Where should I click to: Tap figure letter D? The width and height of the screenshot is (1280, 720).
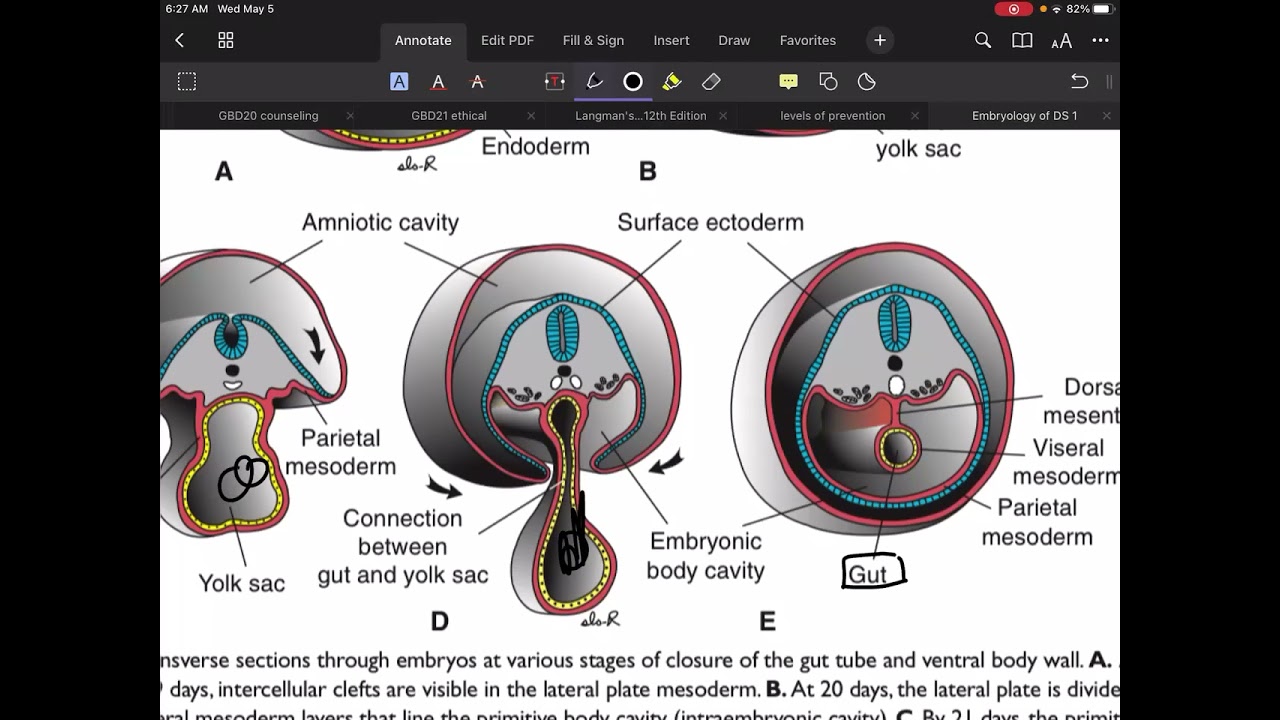439,621
